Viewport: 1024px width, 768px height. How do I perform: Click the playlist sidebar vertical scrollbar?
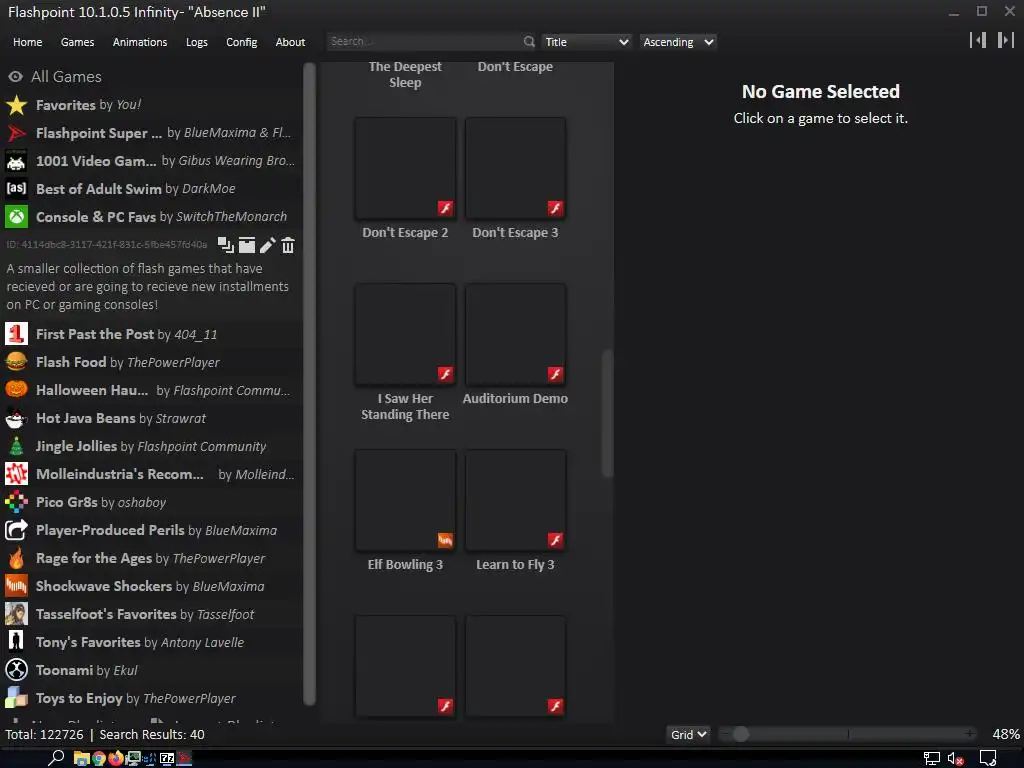point(310,384)
